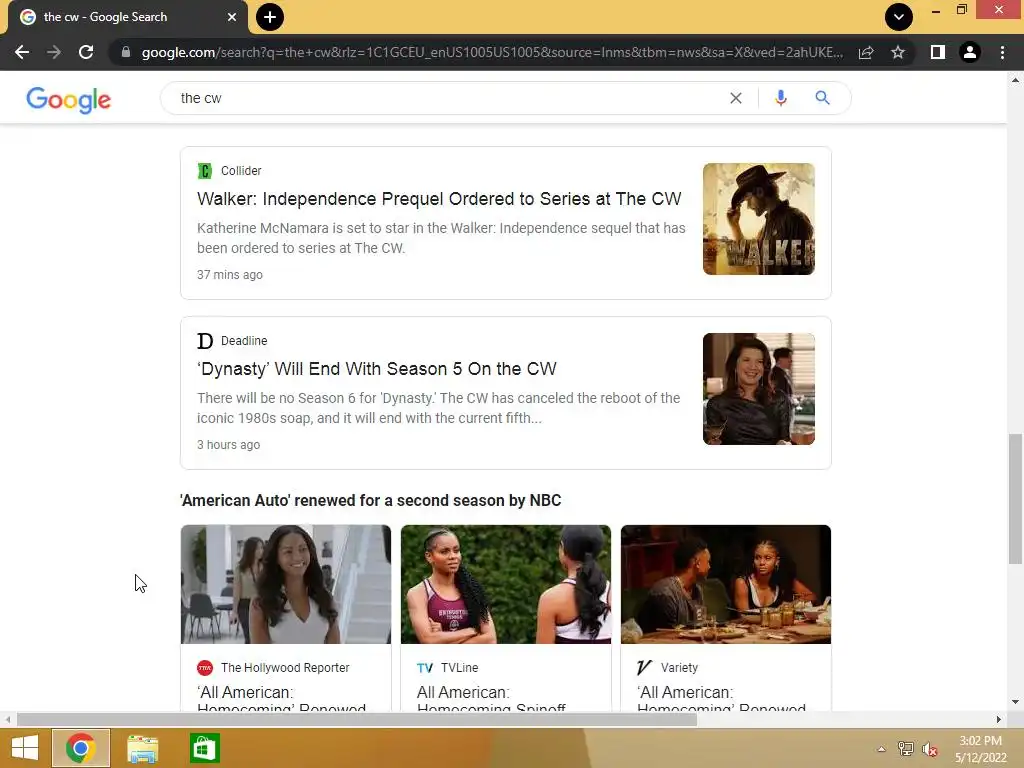Open 'Dynasty' Will End With Season 5 headline

coord(377,369)
